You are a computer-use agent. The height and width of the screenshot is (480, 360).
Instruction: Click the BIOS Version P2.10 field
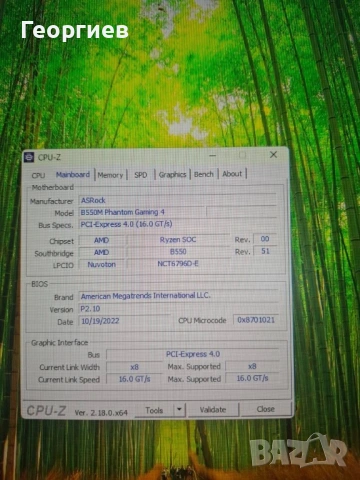coord(178,309)
